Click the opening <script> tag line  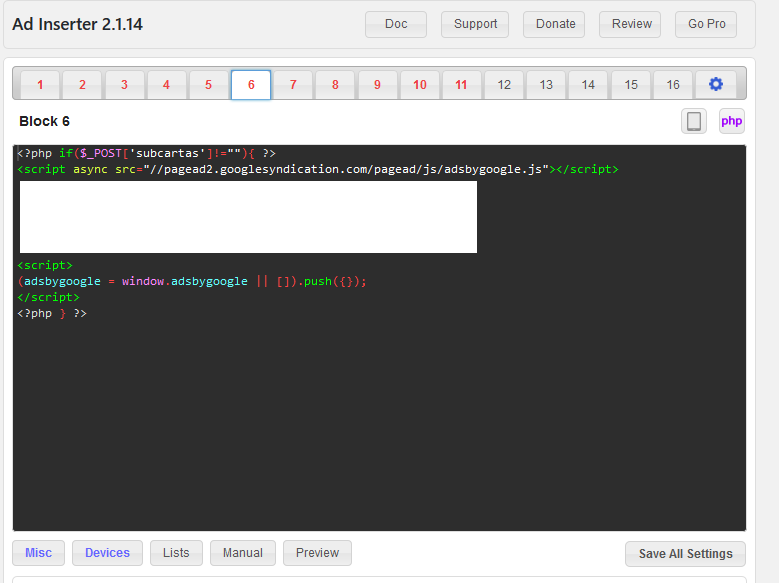pos(45,265)
